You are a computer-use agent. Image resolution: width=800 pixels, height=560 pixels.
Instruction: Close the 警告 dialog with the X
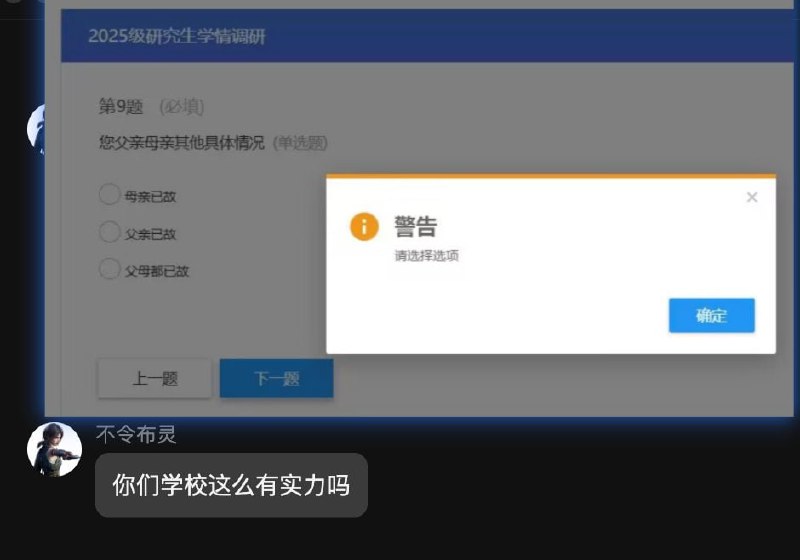click(x=752, y=197)
